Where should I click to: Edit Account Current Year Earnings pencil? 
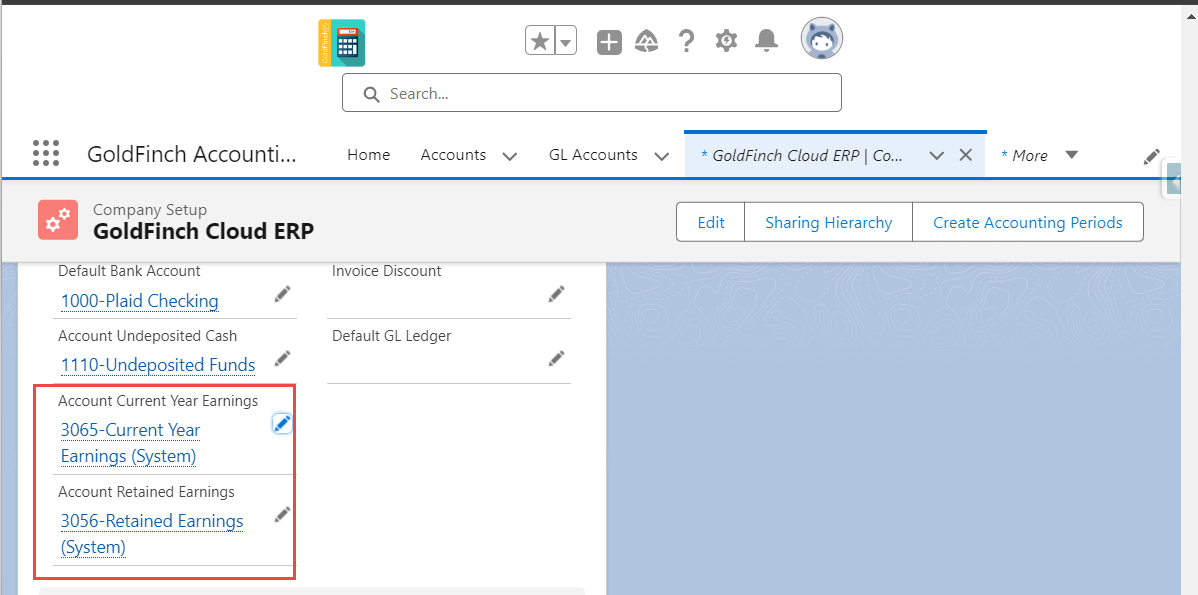point(283,423)
